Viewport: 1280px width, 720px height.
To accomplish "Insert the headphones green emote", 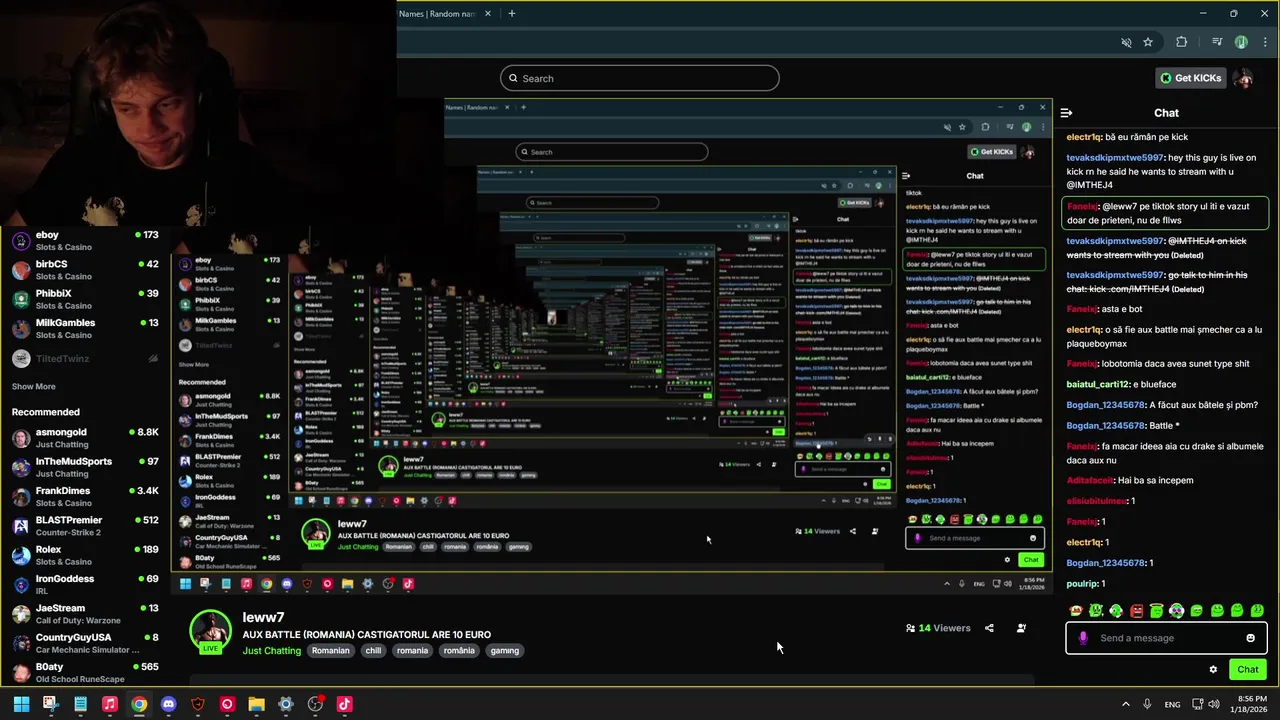I will coord(1176,610).
